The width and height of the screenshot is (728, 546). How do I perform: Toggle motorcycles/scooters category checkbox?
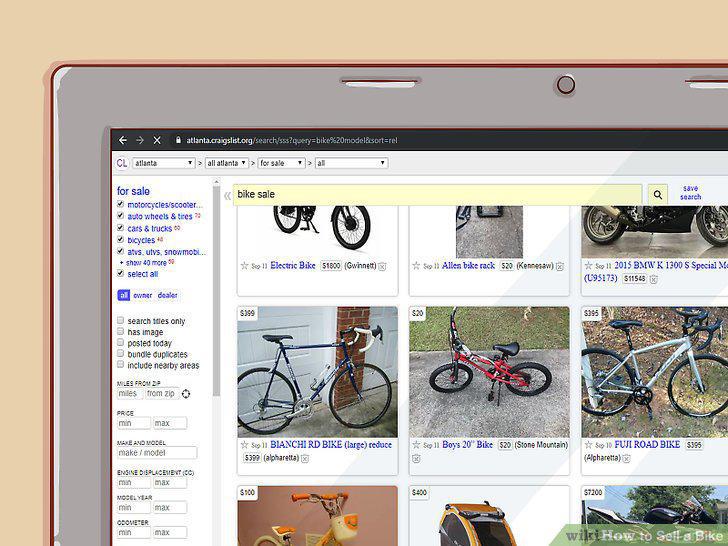coord(120,204)
